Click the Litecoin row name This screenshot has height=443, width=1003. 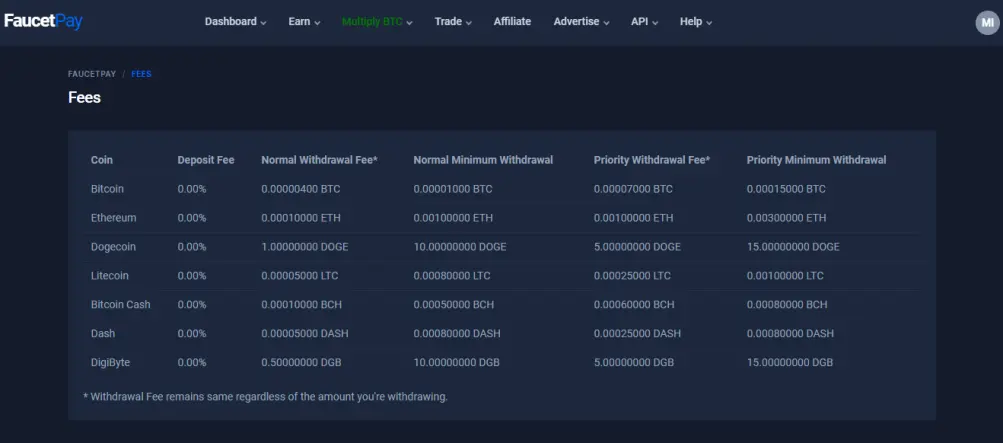(x=110, y=276)
